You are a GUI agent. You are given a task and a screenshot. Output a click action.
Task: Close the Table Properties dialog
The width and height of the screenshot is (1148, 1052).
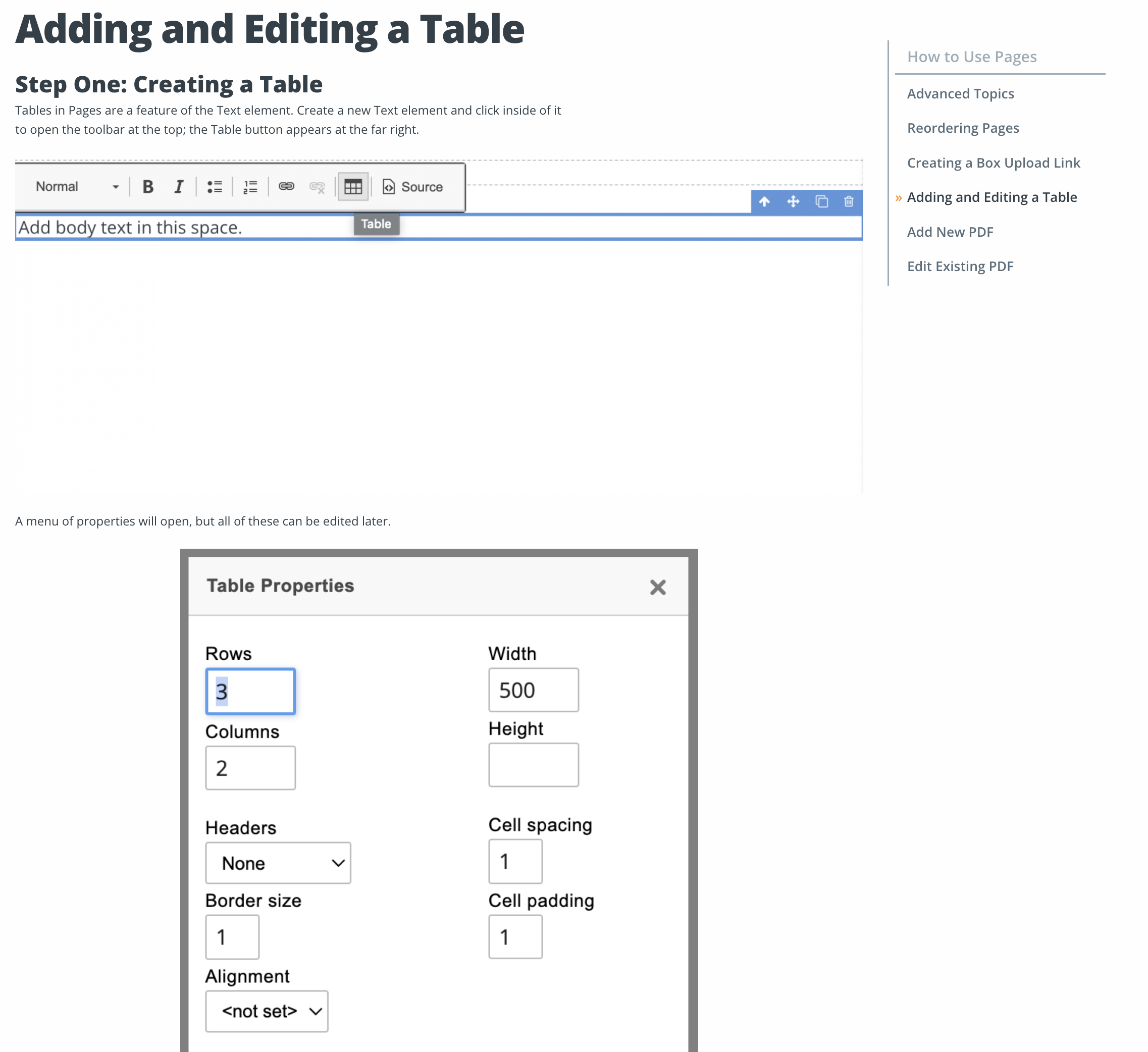click(658, 587)
